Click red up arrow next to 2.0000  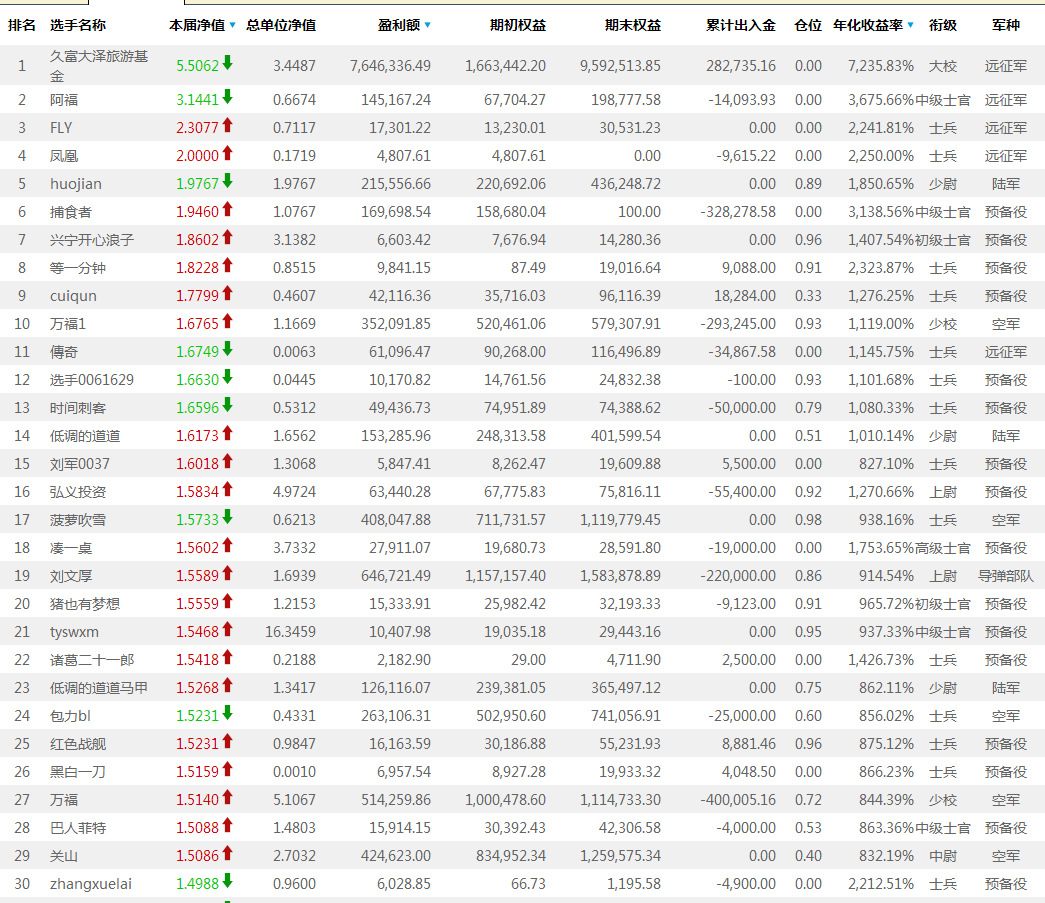pyautogui.click(x=227, y=153)
